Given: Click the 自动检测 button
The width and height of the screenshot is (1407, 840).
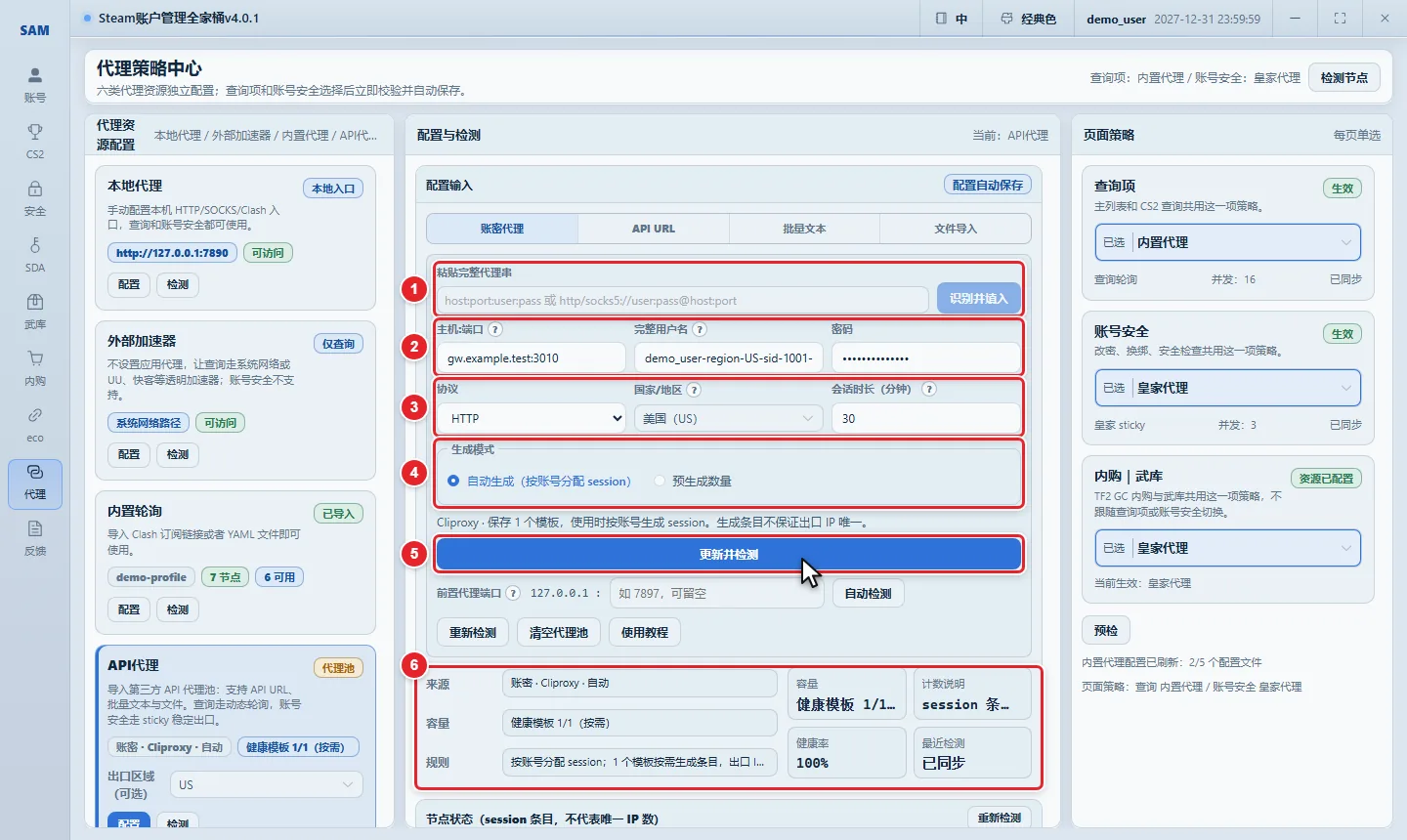Looking at the screenshot, I should pyautogui.click(x=869, y=593).
